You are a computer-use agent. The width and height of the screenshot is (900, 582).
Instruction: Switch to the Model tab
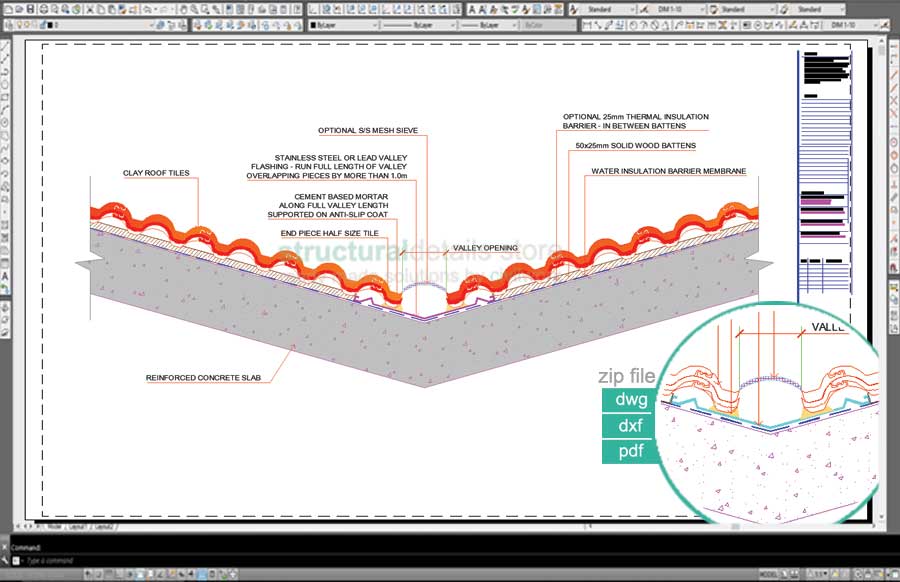point(54,526)
